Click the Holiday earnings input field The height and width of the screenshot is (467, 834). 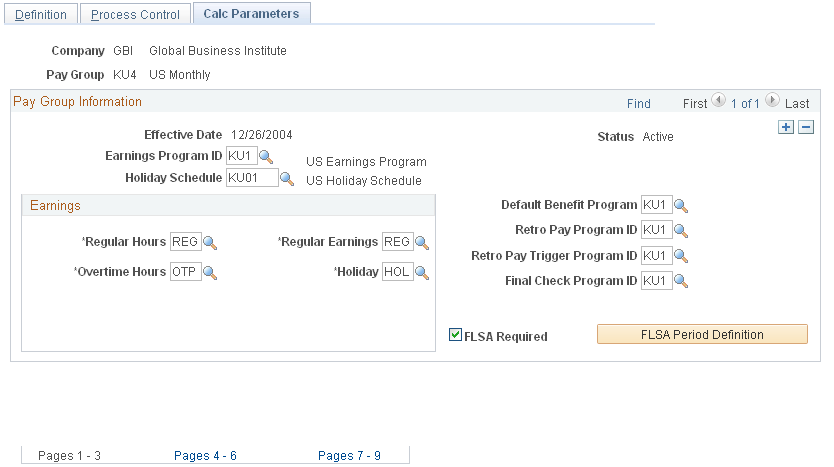pyautogui.click(x=397, y=272)
